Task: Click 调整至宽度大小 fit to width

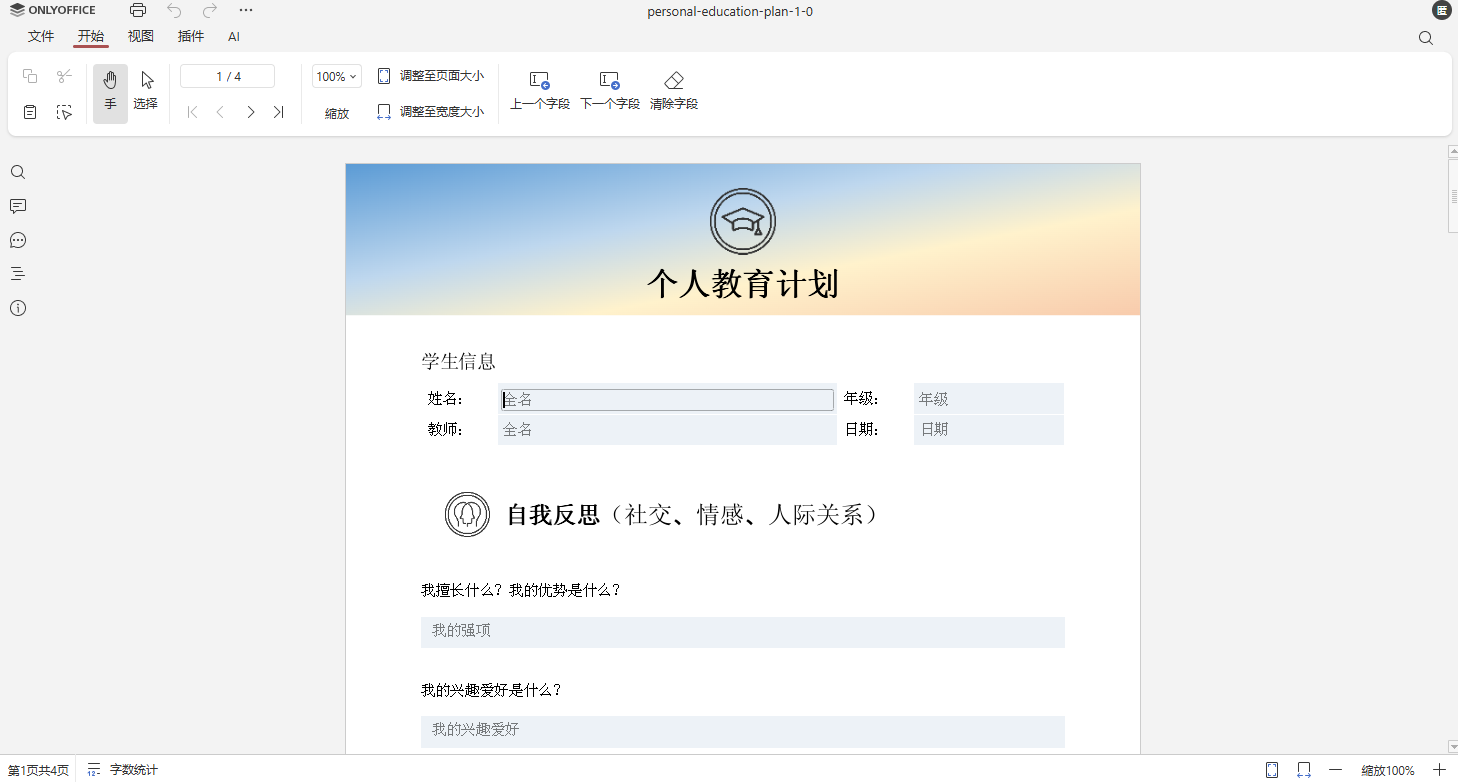Action: [430, 112]
